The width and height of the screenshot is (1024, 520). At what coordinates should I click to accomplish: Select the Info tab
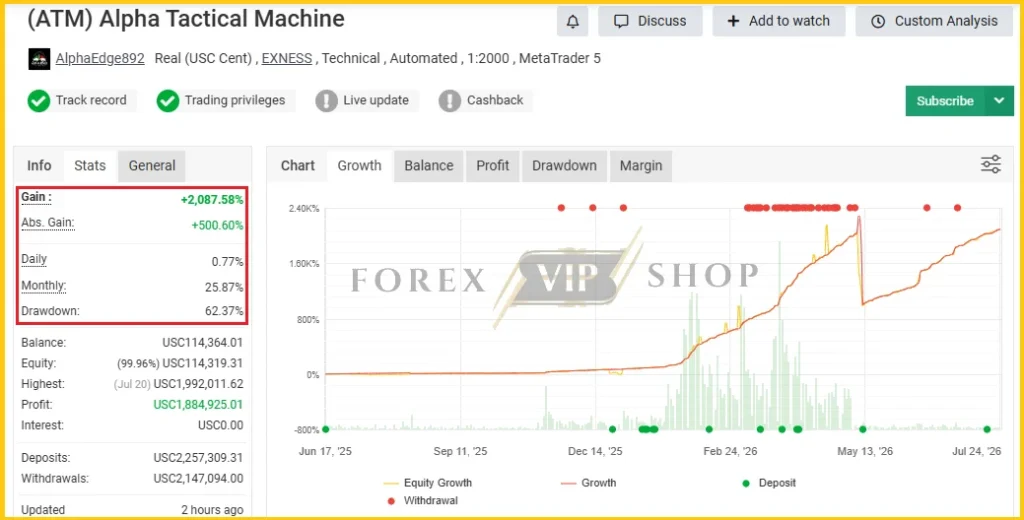pos(39,166)
